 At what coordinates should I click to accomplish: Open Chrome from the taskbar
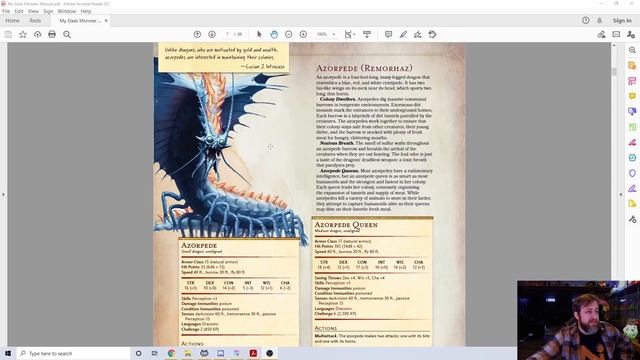171,353
